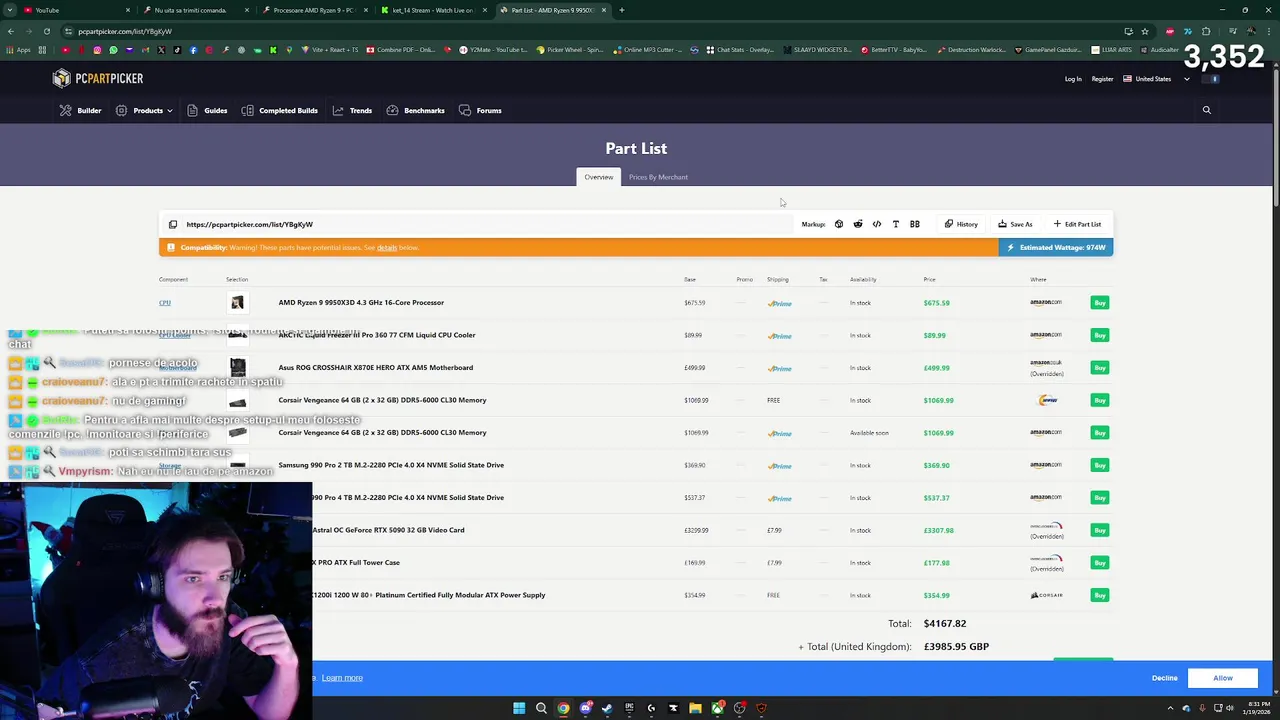Switch to the Procesoare AMD Ryzen 9 tab
The width and height of the screenshot is (1280, 720).
tap(315, 10)
